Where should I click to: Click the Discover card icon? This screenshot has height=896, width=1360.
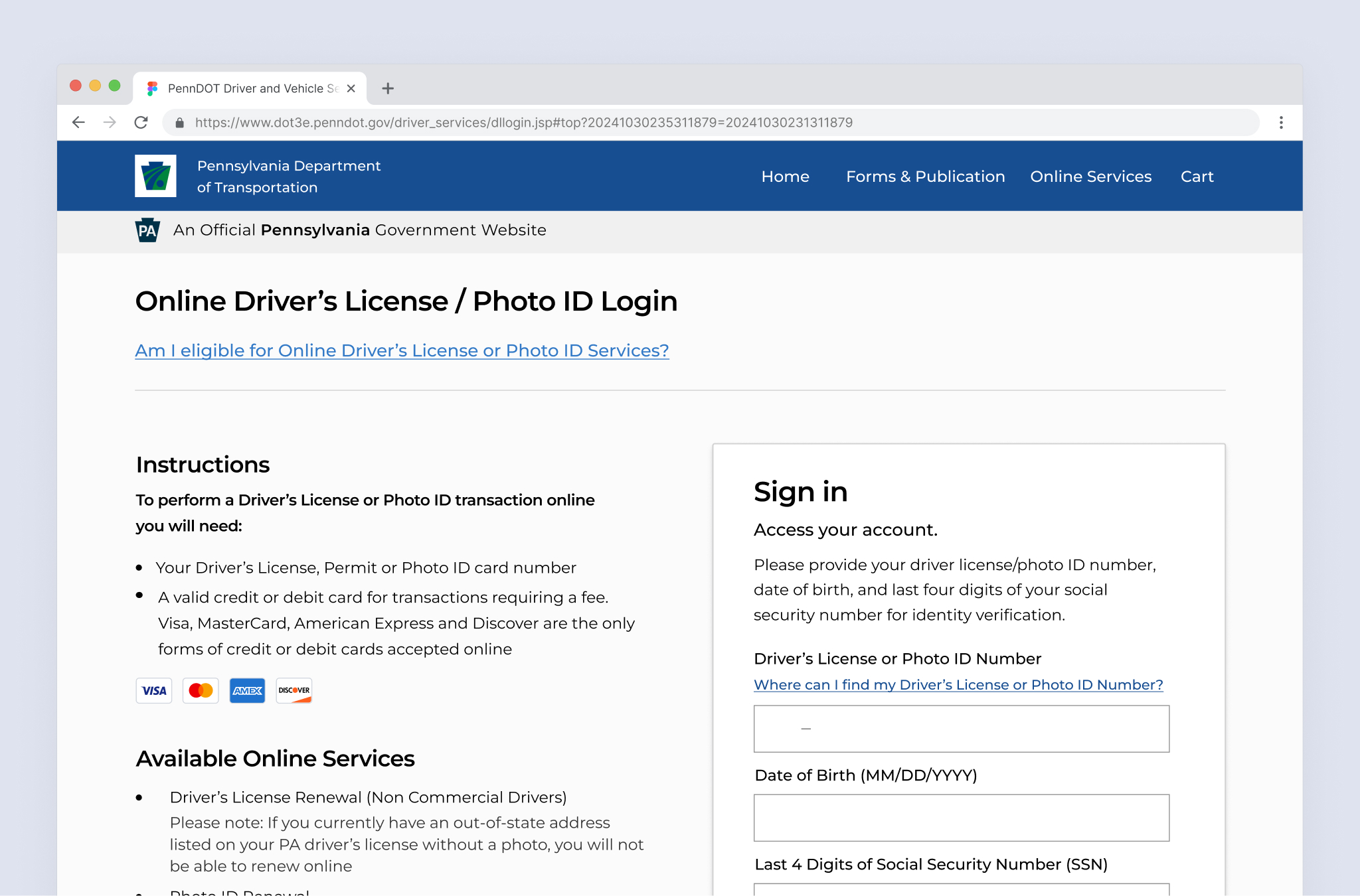[x=294, y=690]
